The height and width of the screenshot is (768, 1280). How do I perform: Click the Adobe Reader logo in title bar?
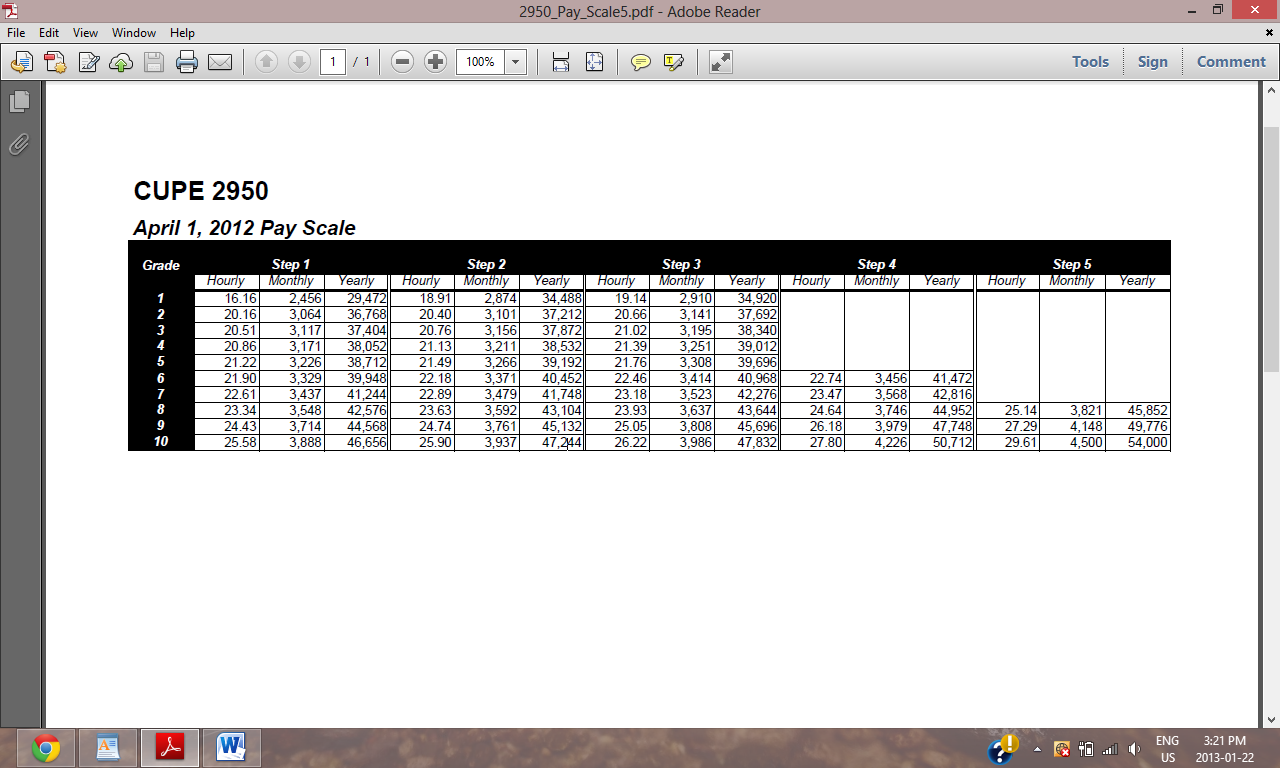(10, 11)
